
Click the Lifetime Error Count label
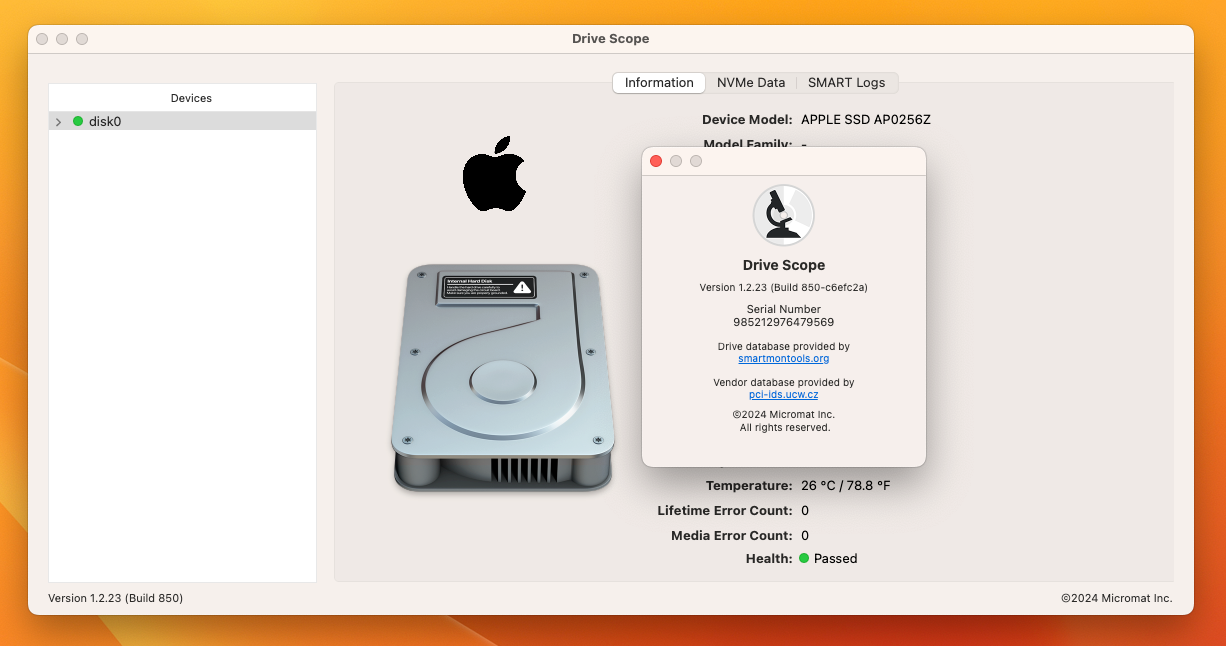point(725,510)
